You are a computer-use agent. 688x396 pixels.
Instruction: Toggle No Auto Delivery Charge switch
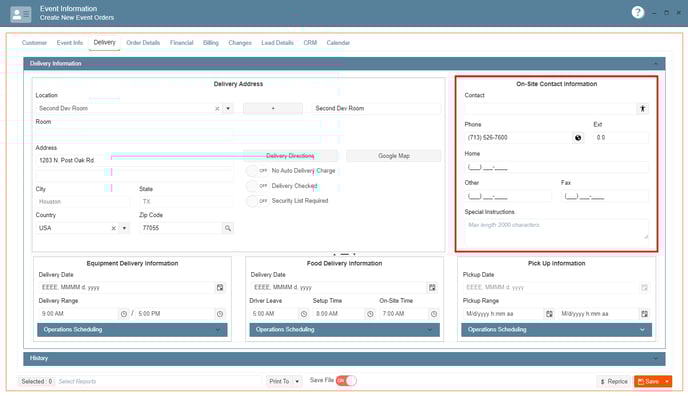258,171
